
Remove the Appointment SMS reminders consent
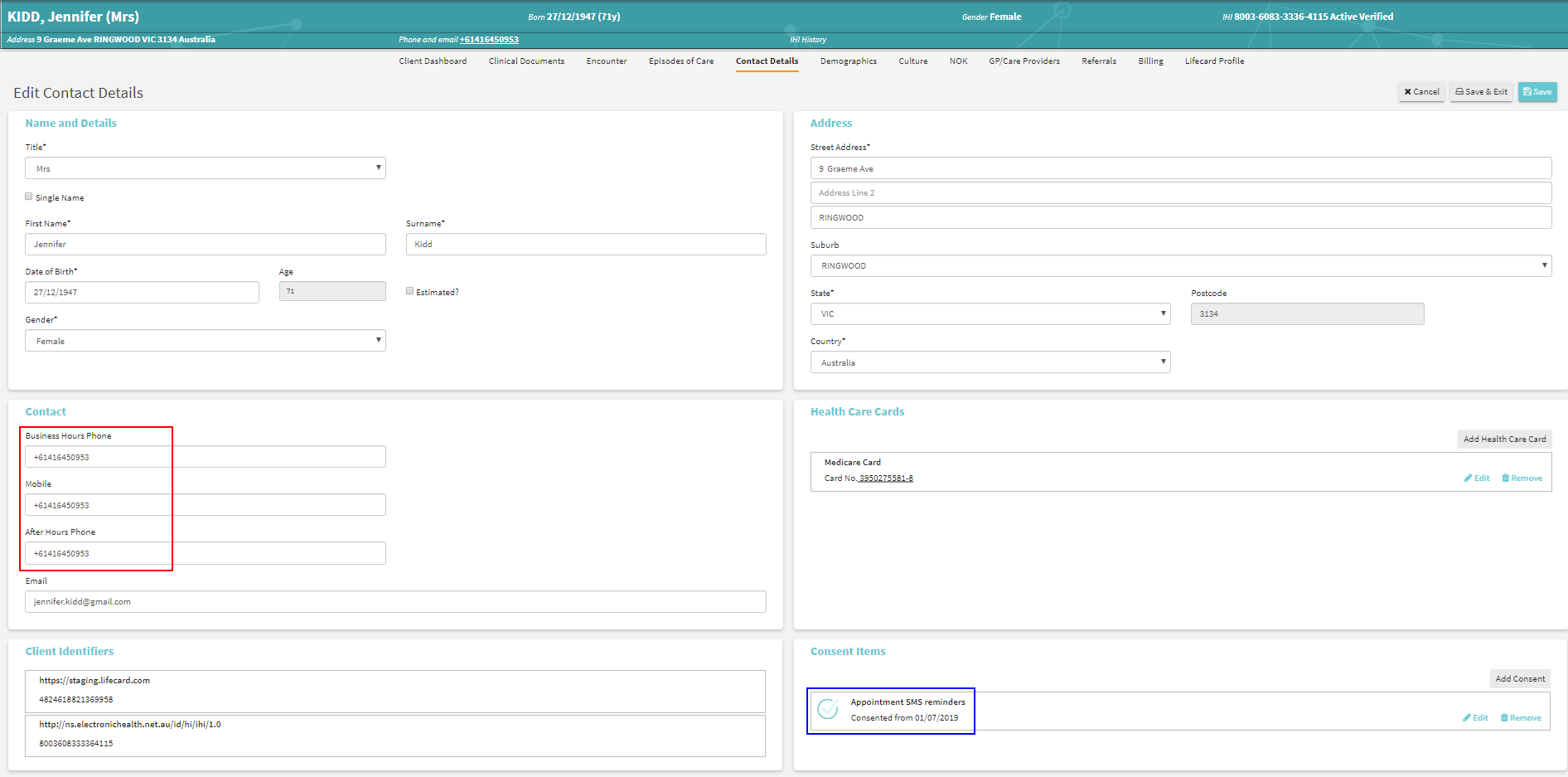(x=1521, y=718)
